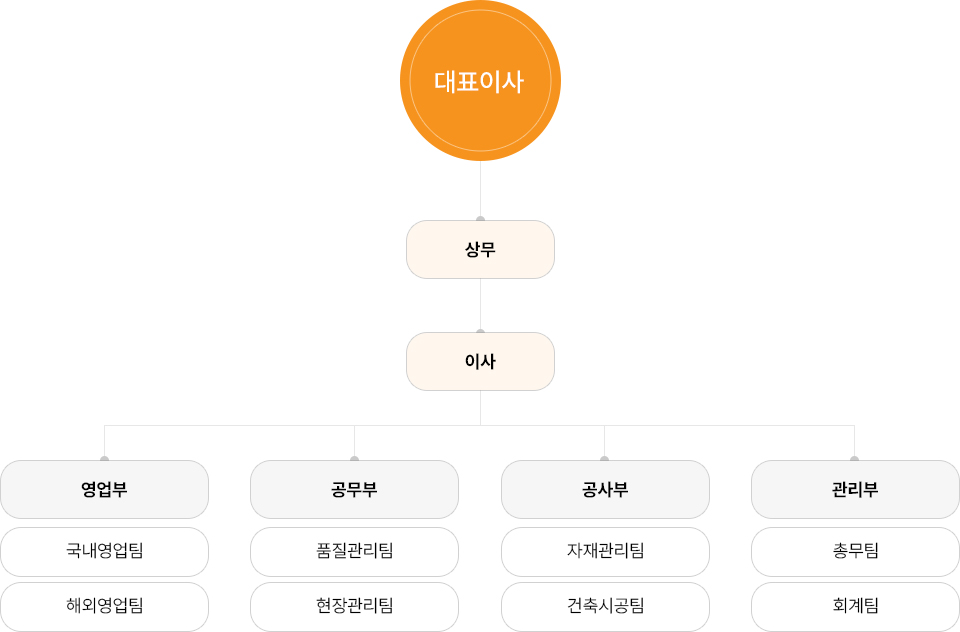The height and width of the screenshot is (632, 960).
Task: Open the 총무팀 team box
Action: (x=855, y=551)
